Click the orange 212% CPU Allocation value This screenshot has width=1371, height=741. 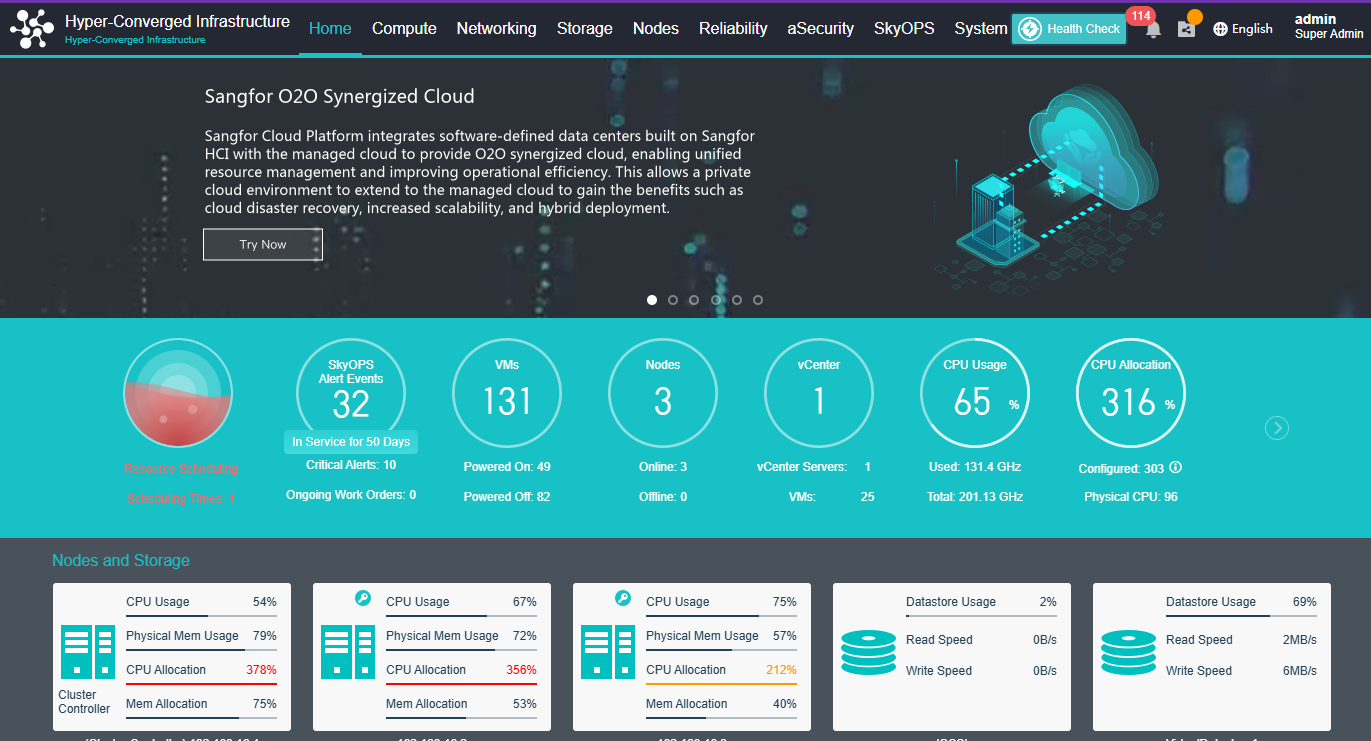[x=782, y=670]
